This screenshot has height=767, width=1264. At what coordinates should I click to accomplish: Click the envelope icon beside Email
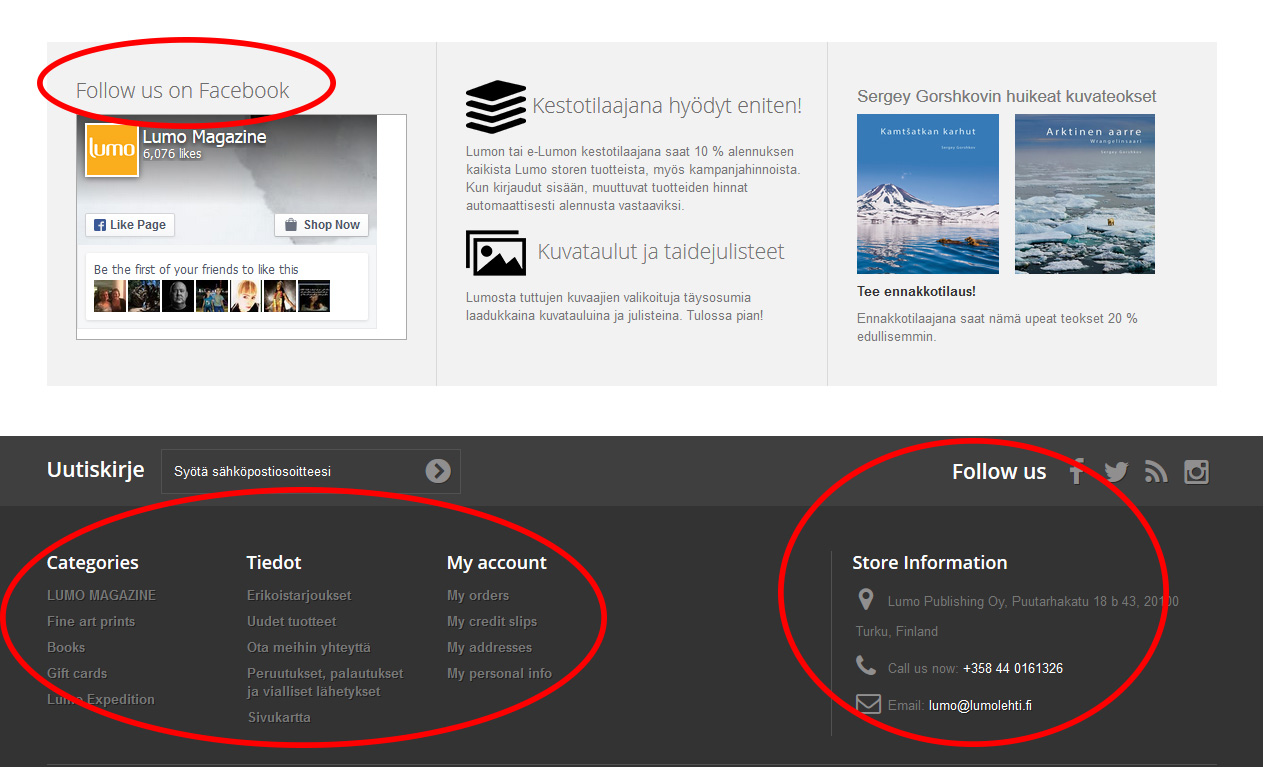click(868, 703)
